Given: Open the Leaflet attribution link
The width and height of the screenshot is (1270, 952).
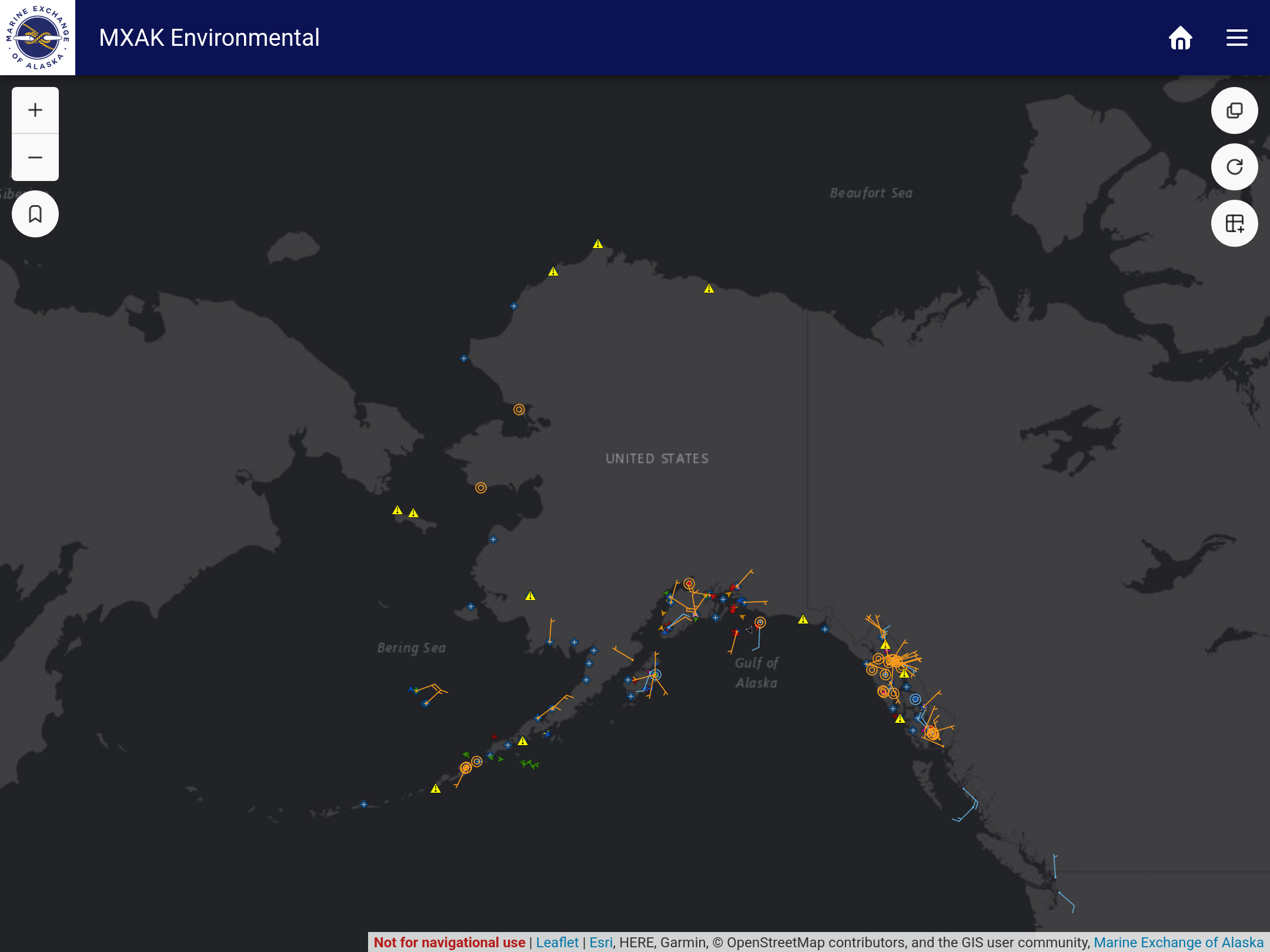Looking at the screenshot, I should click(557, 943).
